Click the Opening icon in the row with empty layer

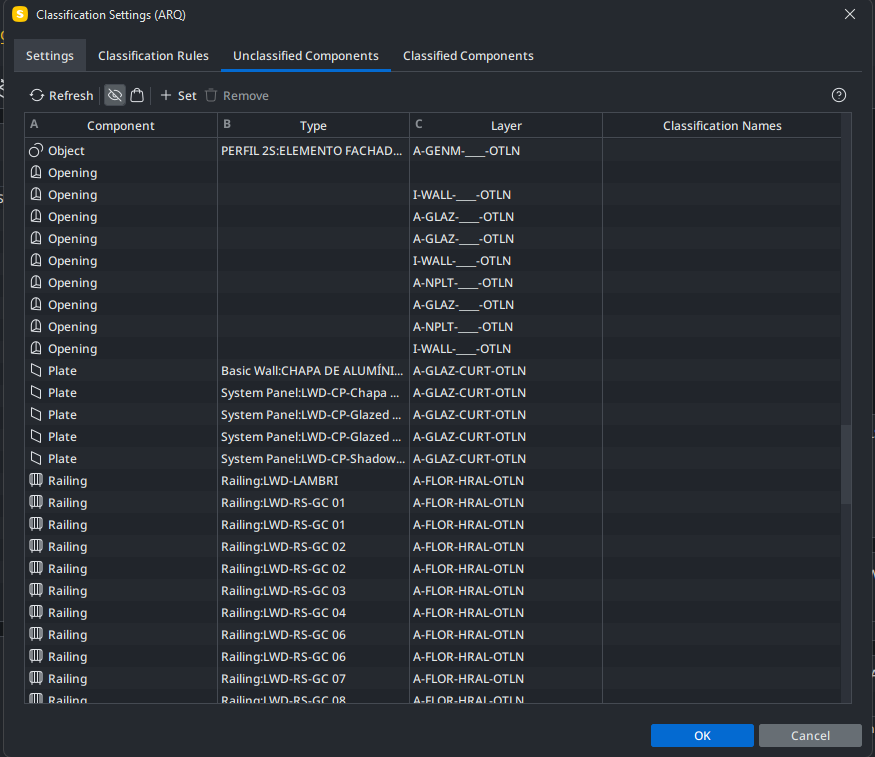coord(36,172)
